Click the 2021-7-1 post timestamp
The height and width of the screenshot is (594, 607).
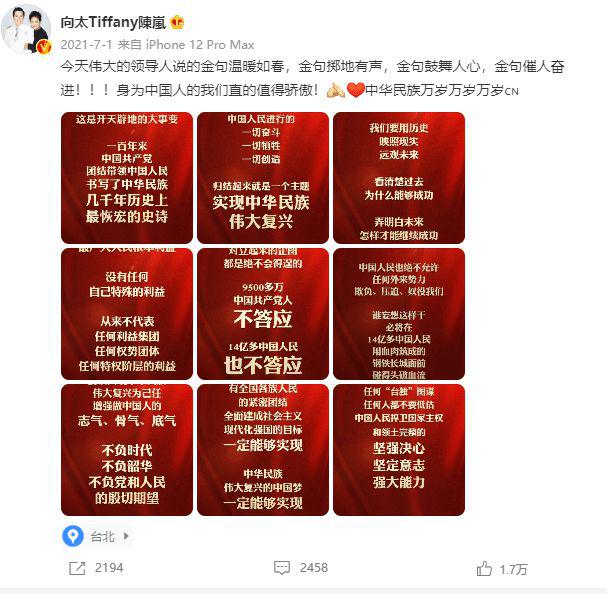click(86, 45)
